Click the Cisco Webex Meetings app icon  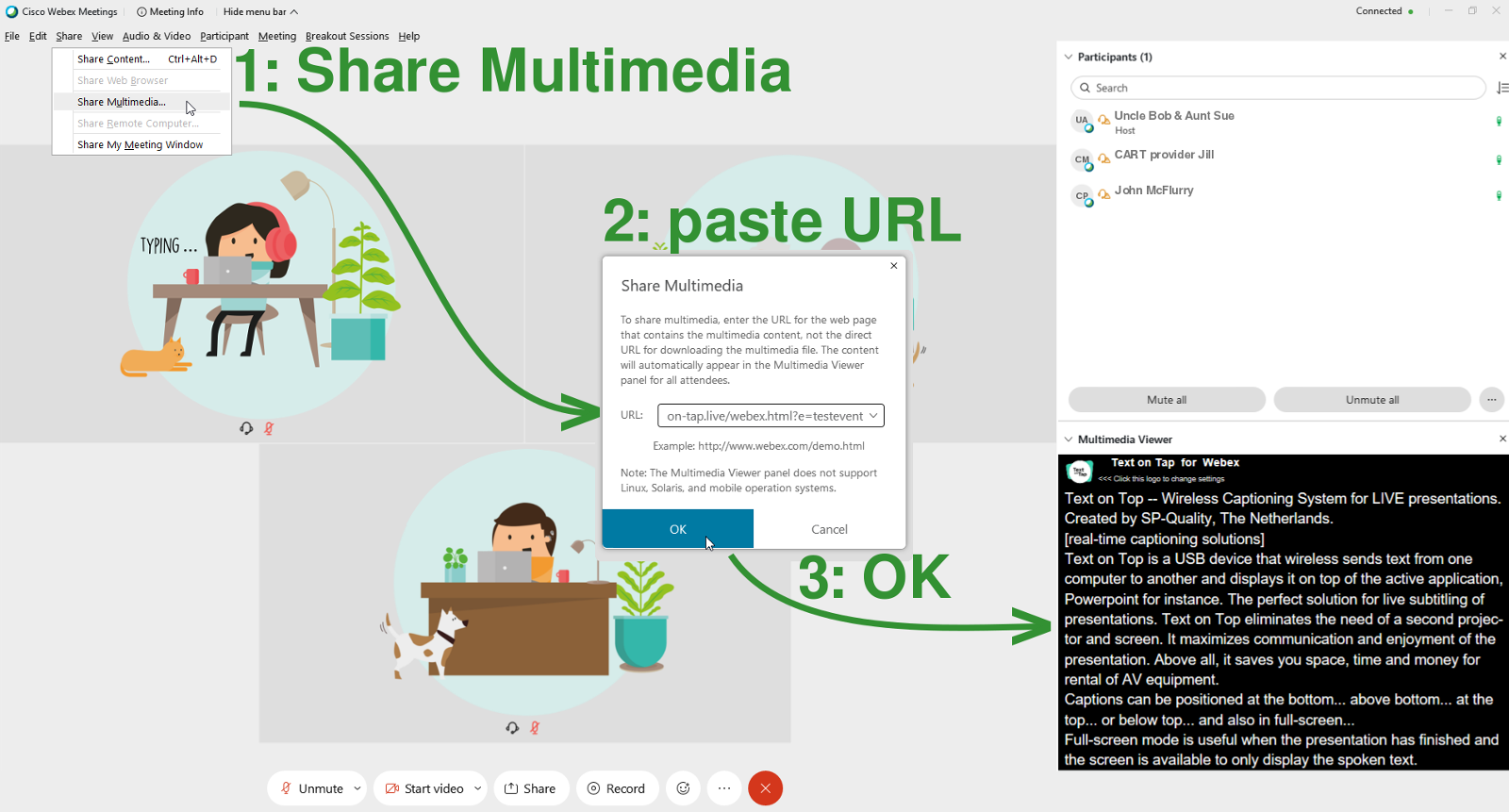point(11,11)
